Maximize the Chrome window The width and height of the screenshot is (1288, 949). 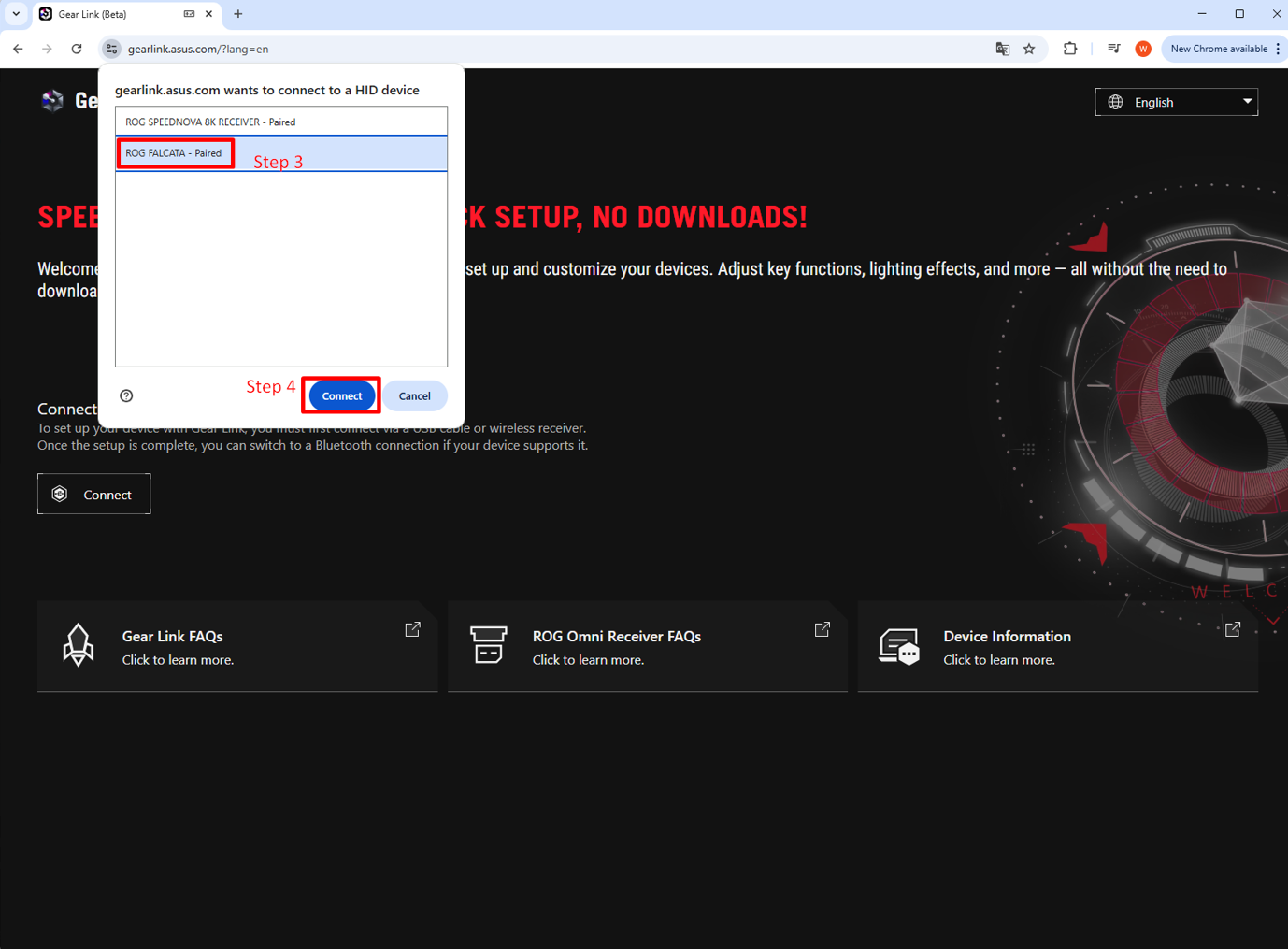click(1239, 14)
